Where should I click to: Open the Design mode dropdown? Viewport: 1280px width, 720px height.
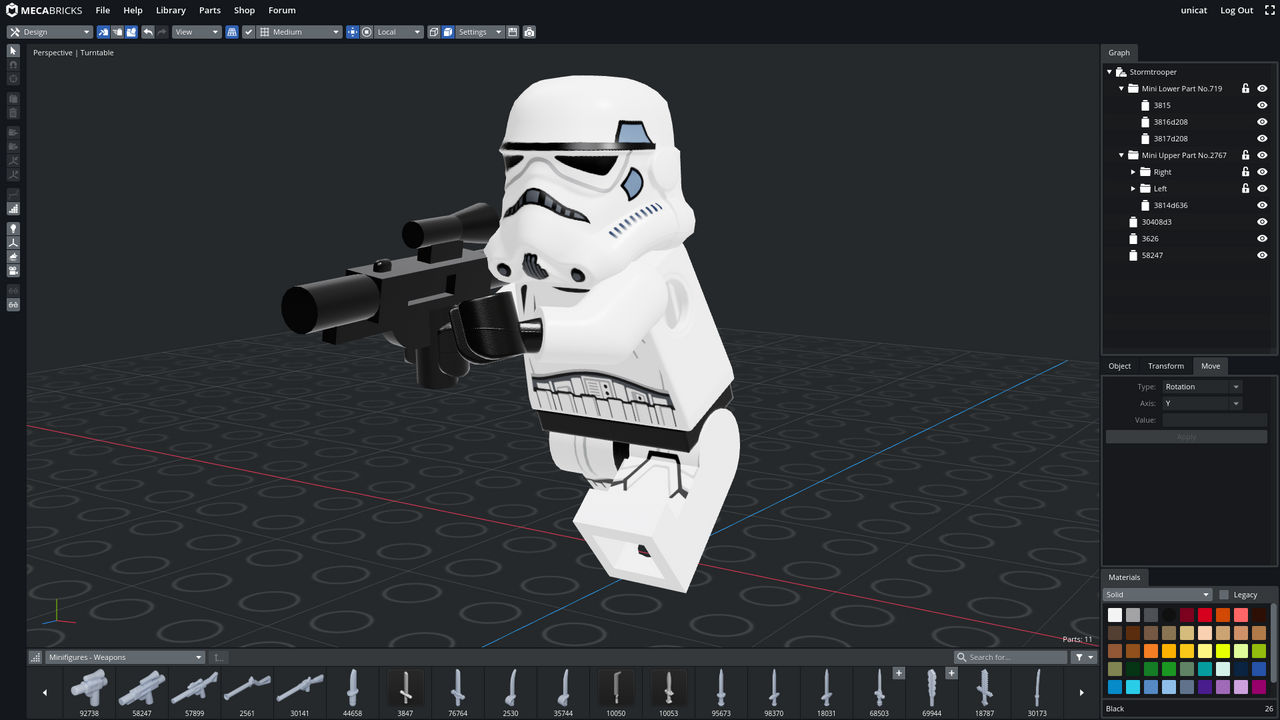tap(50, 32)
